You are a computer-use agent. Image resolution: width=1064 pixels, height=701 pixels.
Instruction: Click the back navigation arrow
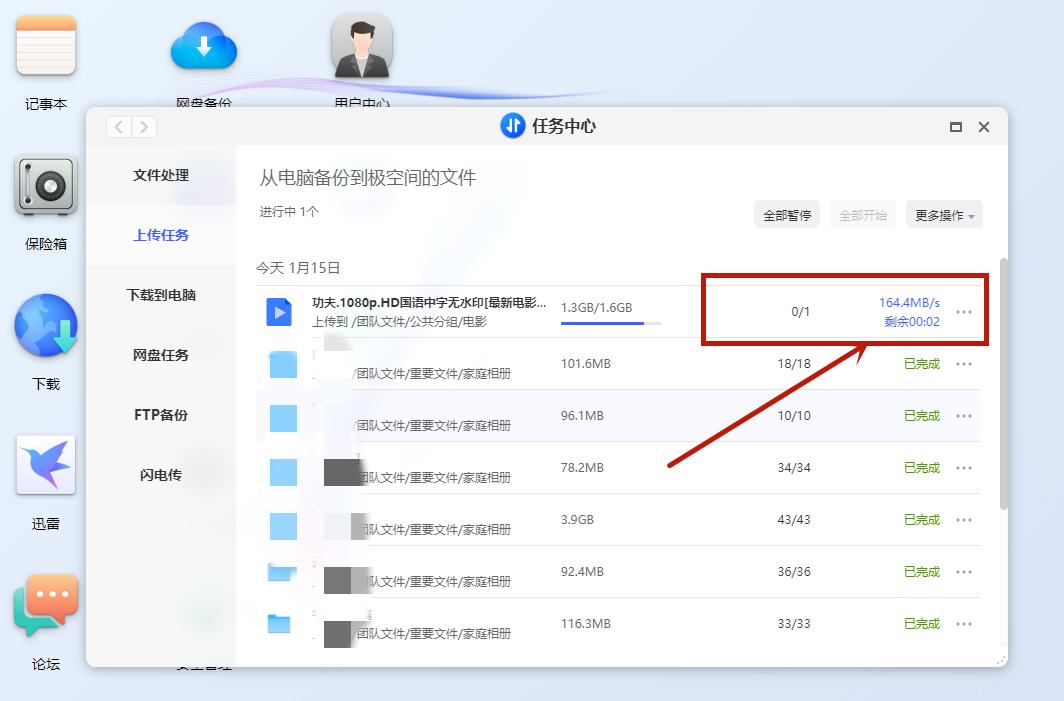[x=117, y=127]
